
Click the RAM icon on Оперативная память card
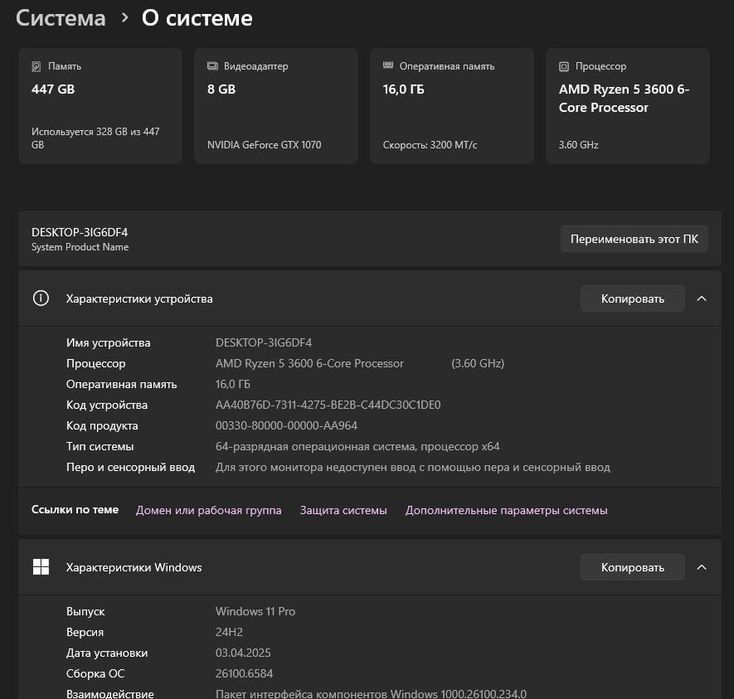[x=388, y=67]
